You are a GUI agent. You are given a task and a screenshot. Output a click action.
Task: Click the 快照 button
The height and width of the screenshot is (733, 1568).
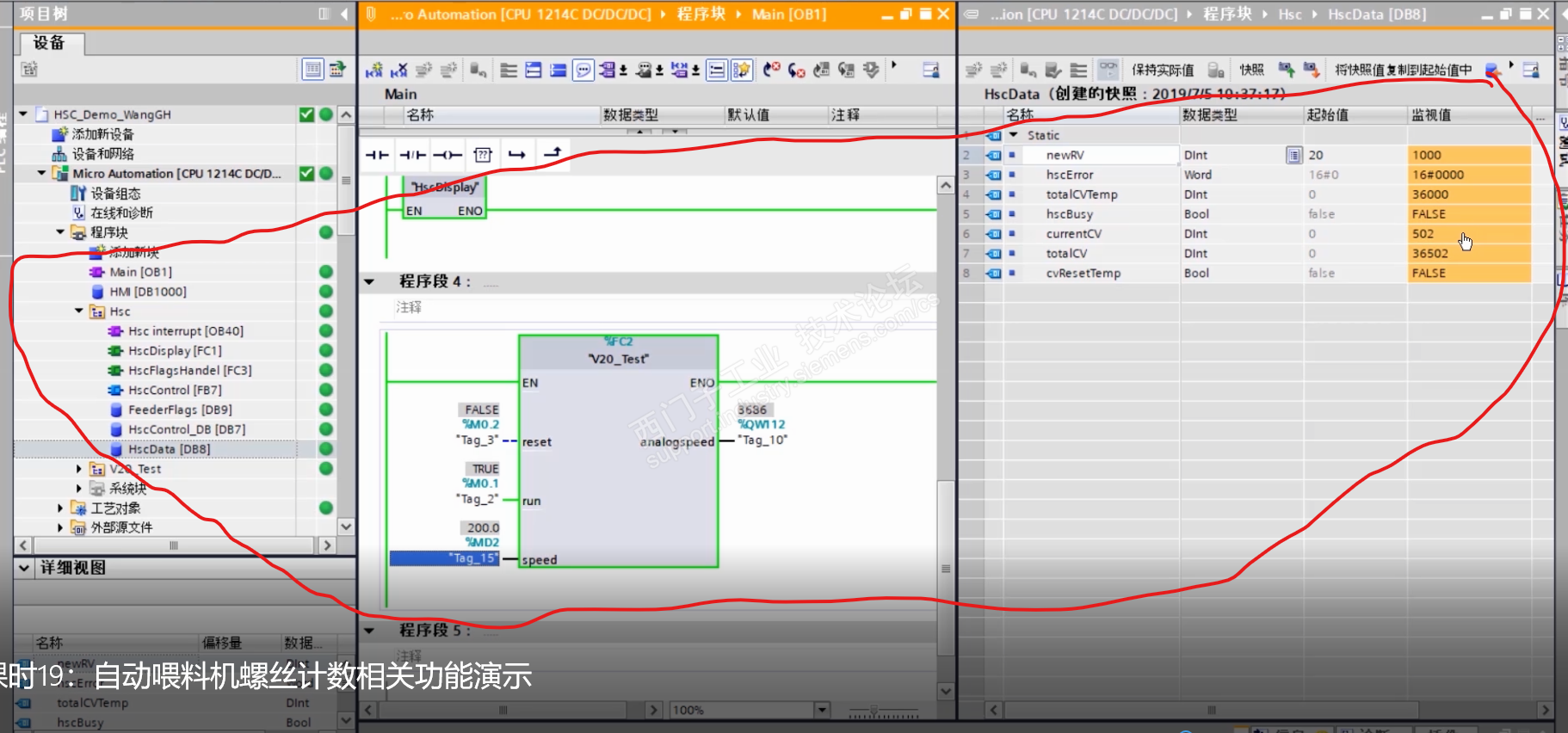click(1251, 70)
